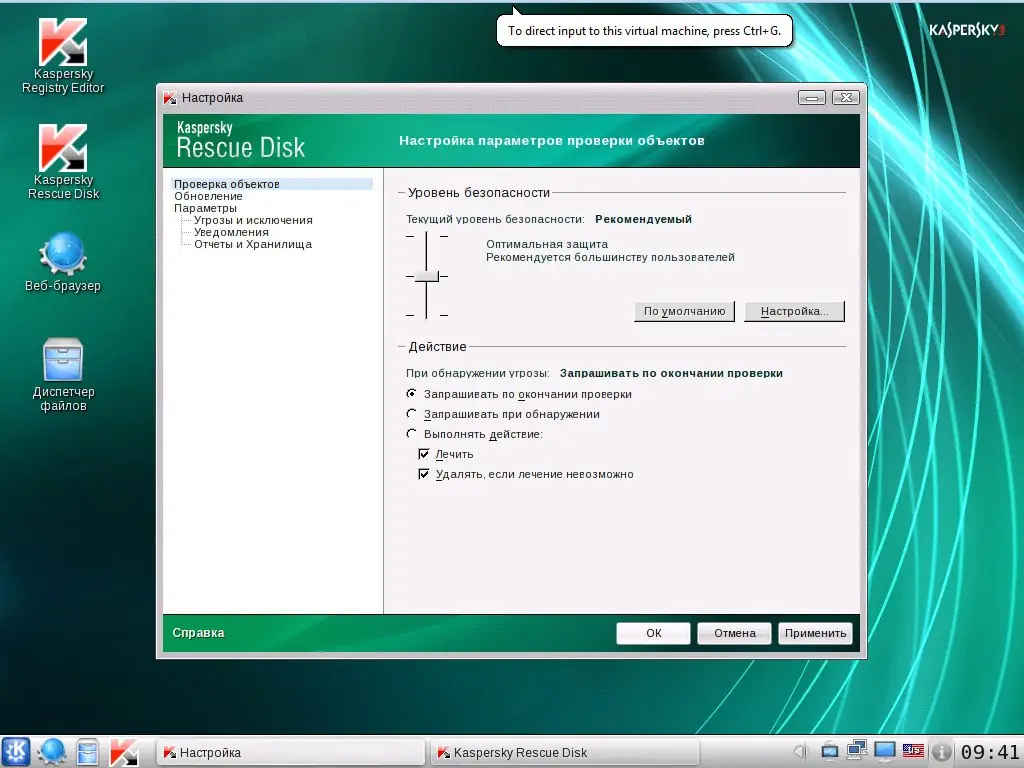Select Запрашивать по окончании проверки radio button
This screenshot has width=1024, height=768.
[x=411, y=394]
